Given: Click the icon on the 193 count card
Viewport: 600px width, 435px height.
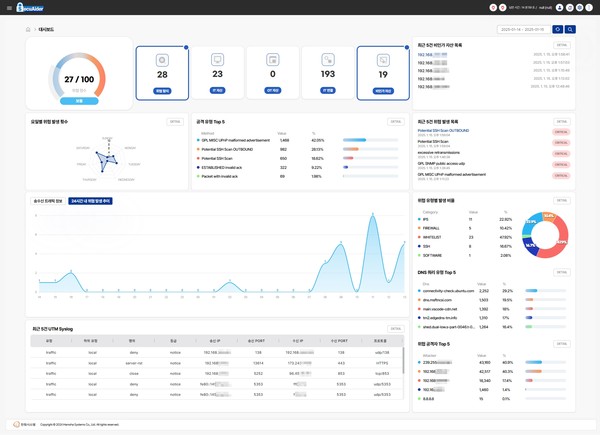Looking at the screenshot, I should pos(327,61).
